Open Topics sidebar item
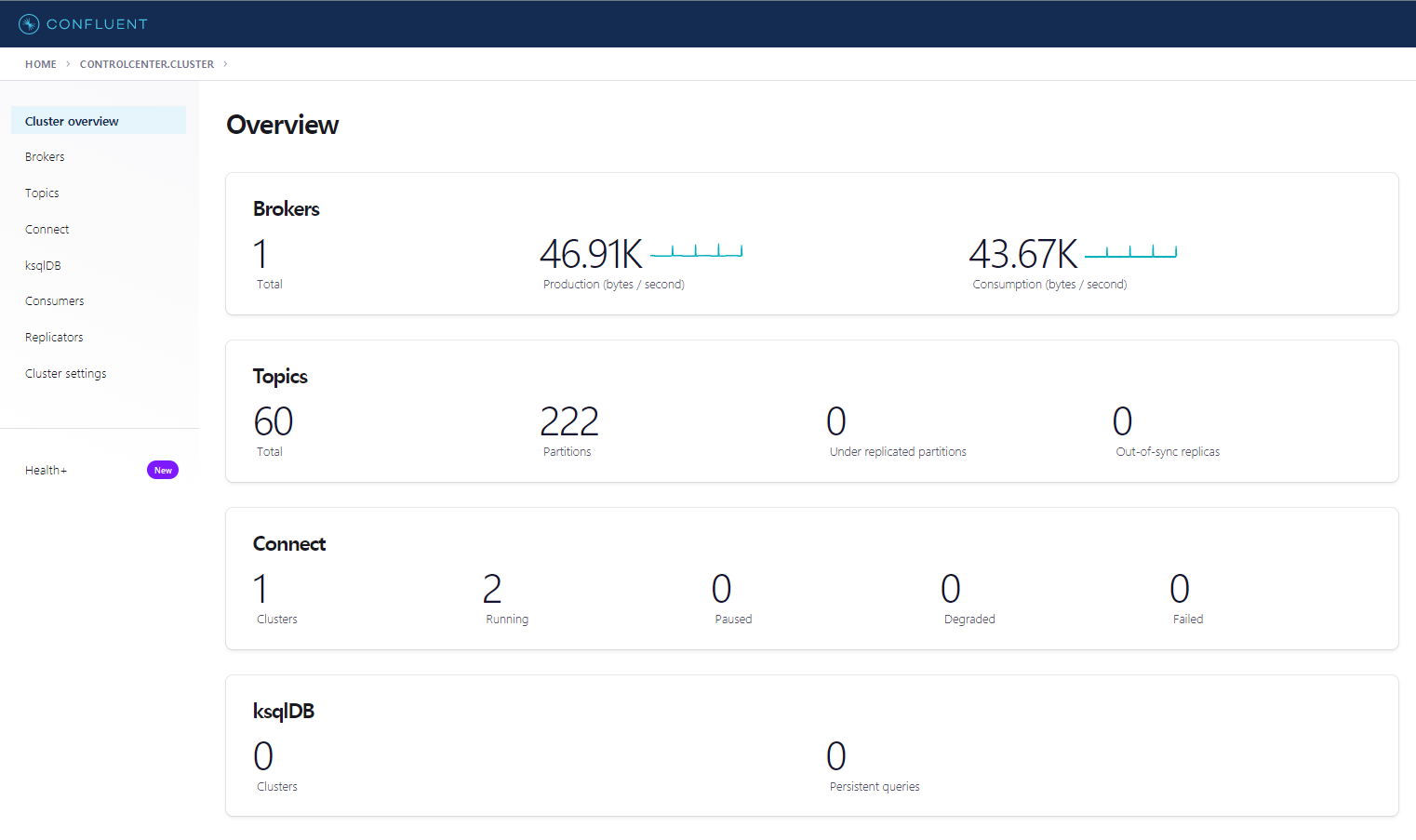 point(42,193)
